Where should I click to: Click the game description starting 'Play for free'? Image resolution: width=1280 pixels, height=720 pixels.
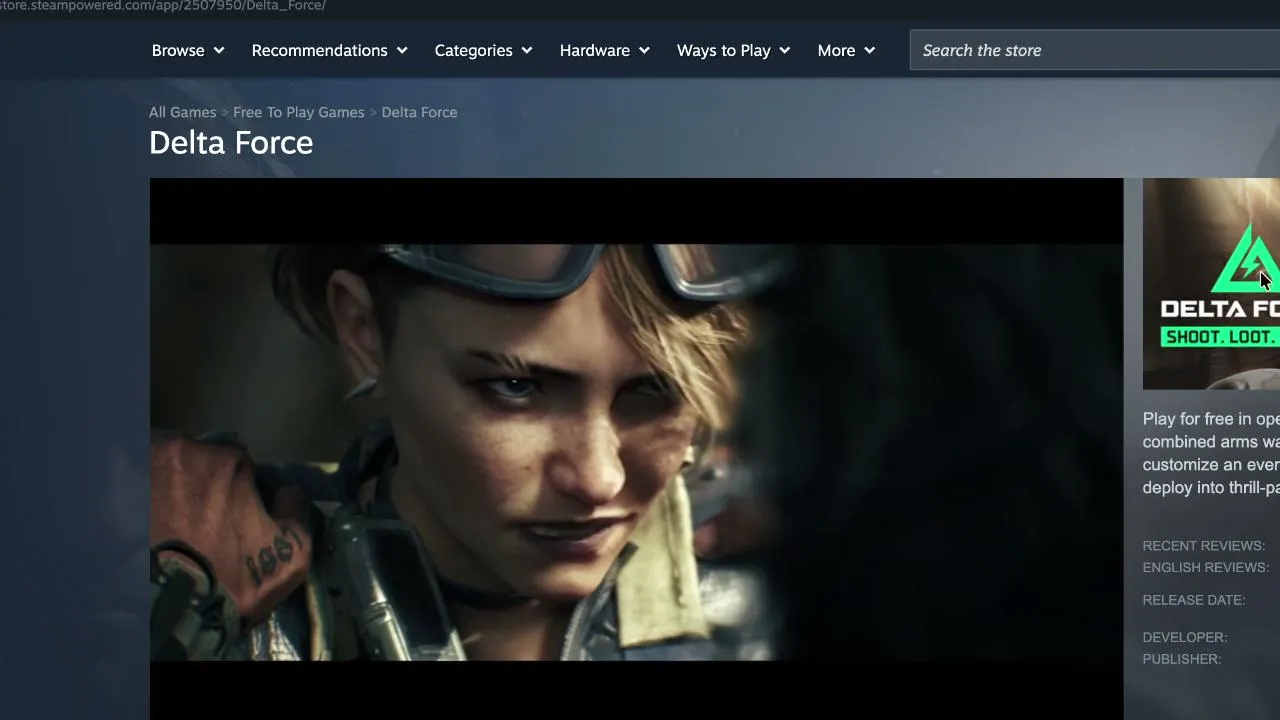pyautogui.click(x=1211, y=453)
